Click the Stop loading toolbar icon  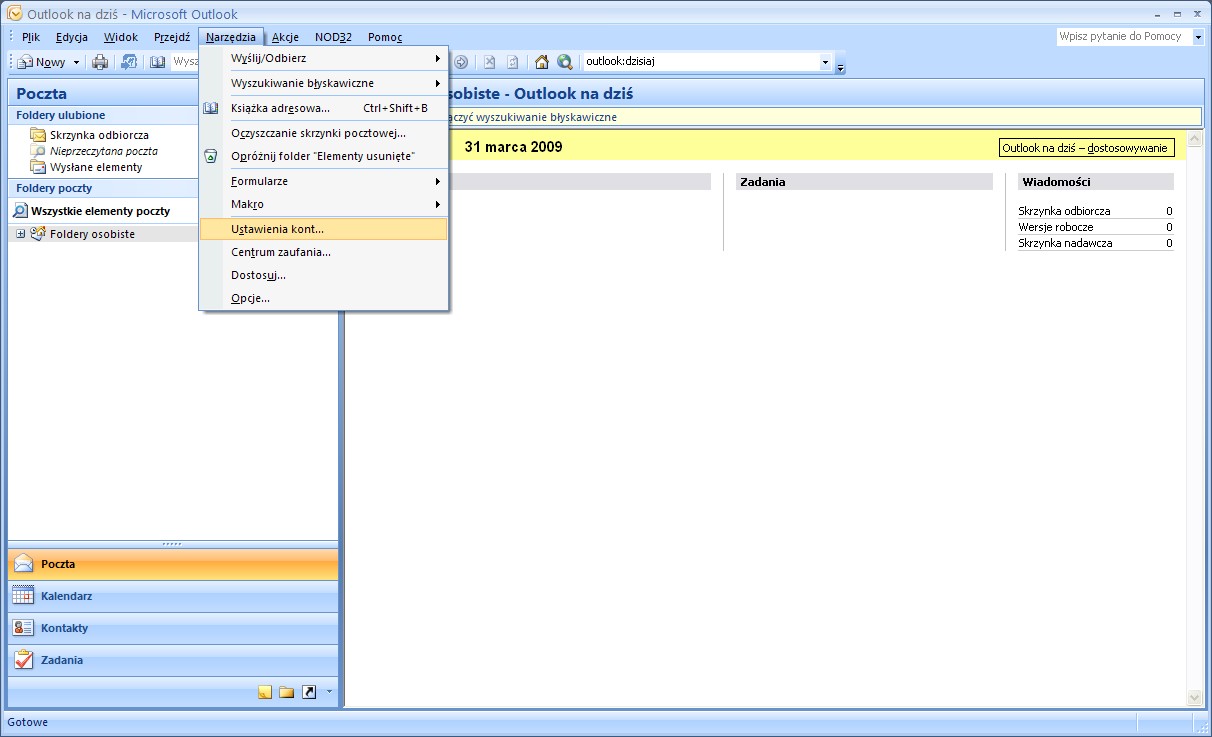coord(490,62)
